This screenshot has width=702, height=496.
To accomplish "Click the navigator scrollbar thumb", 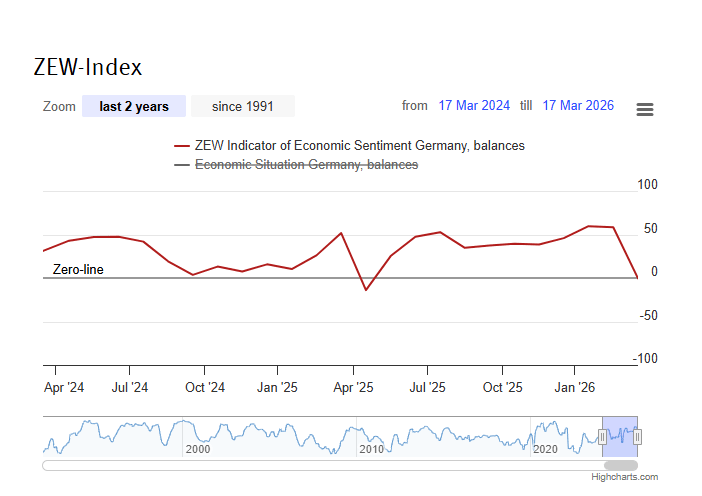I will (x=621, y=465).
